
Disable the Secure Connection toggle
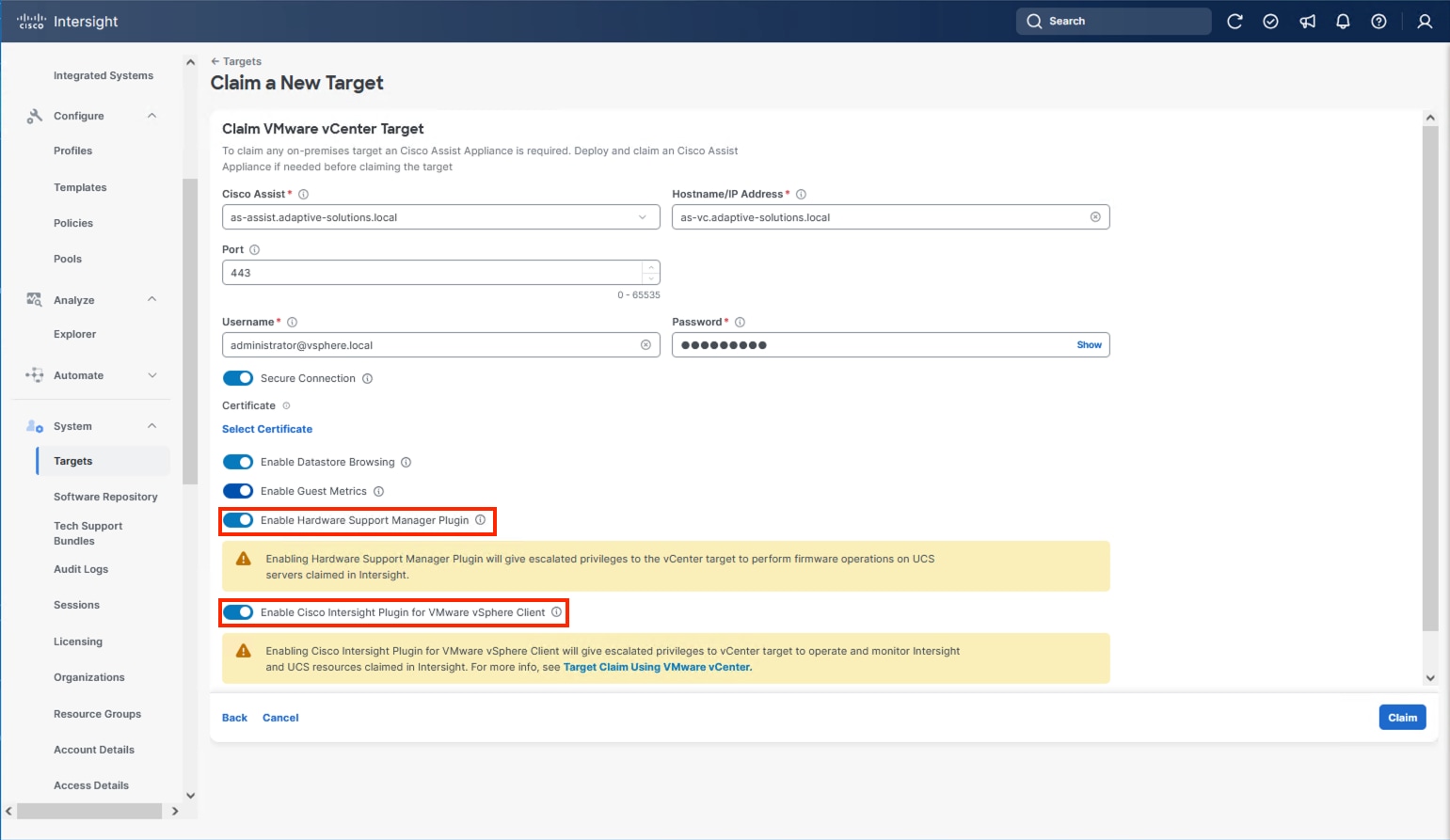[x=238, y=378]
